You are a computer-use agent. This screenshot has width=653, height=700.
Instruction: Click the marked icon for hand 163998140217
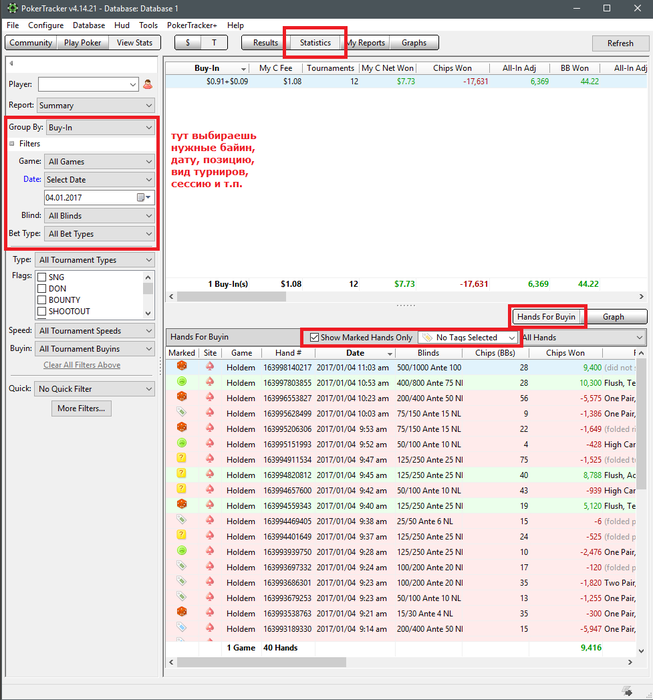pyautogui.click(x=182, y=366)
